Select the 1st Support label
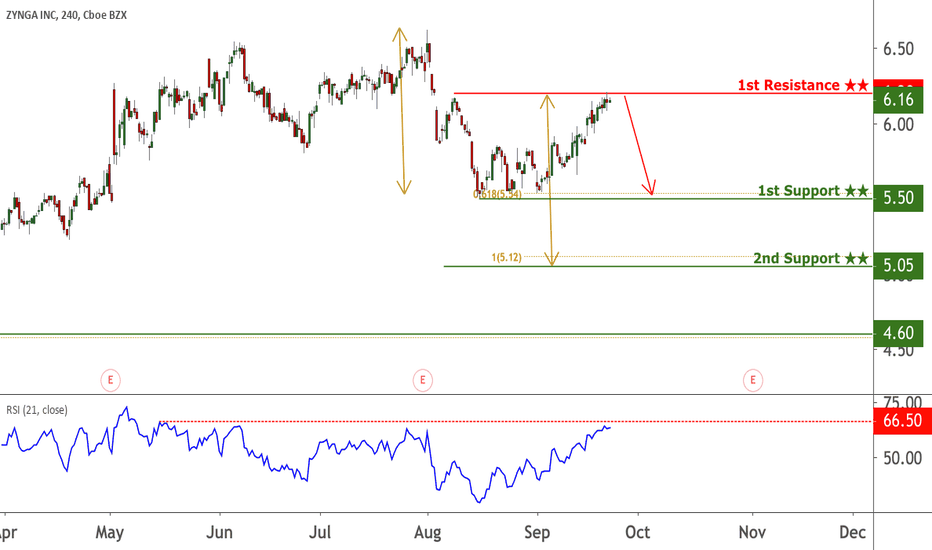 (813, 191)
